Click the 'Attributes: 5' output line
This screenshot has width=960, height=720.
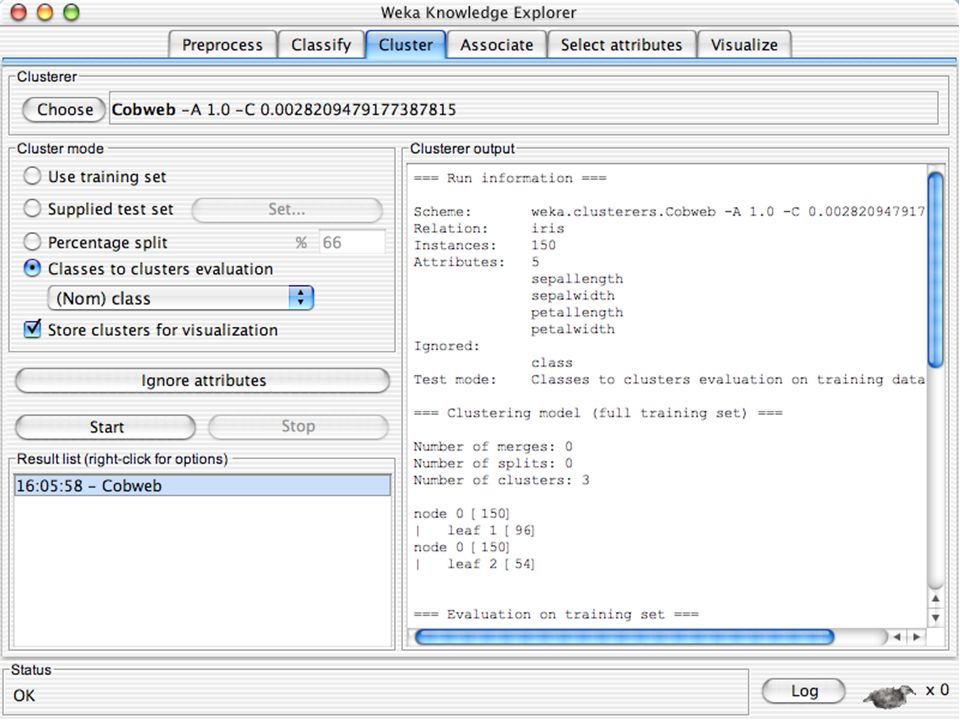[476, 262]
